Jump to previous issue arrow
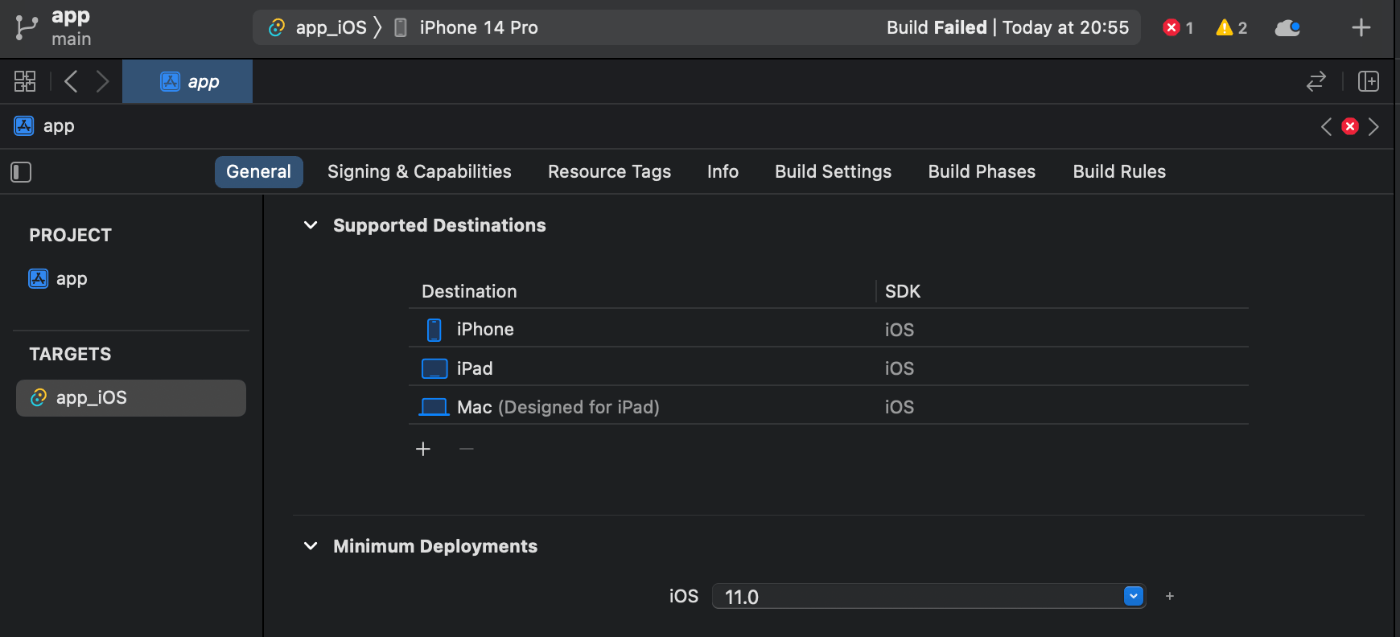The width and height of the screenshot is (1400, 637). coord(1327,127)
